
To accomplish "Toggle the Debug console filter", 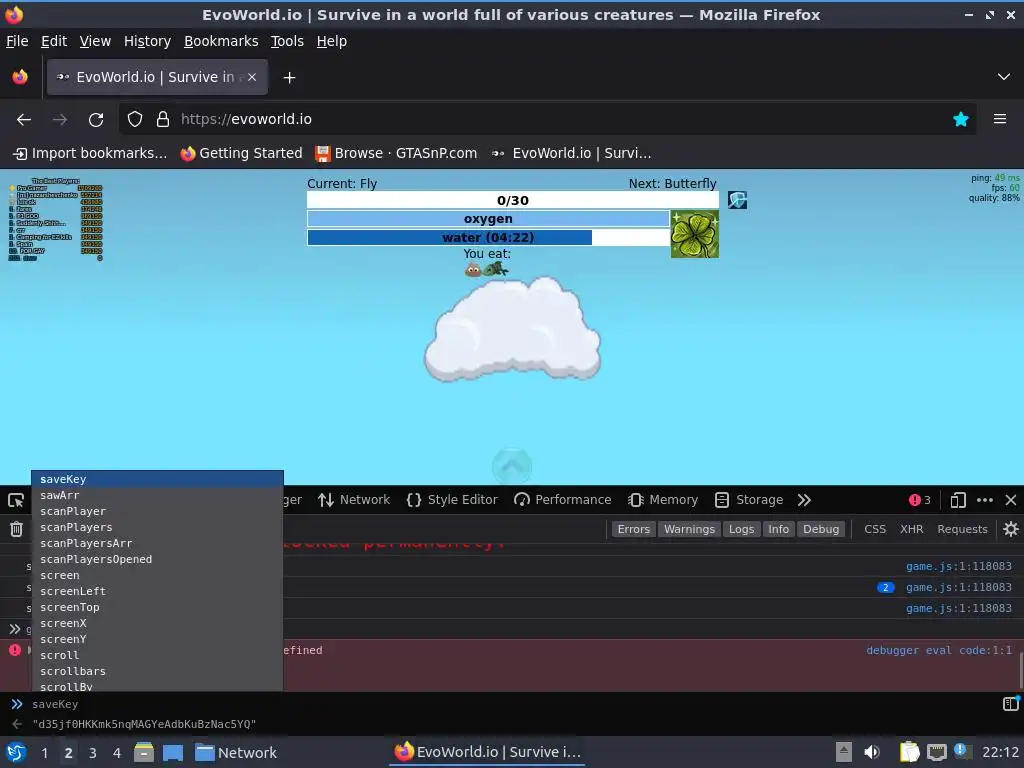I will tap(821, 529).
